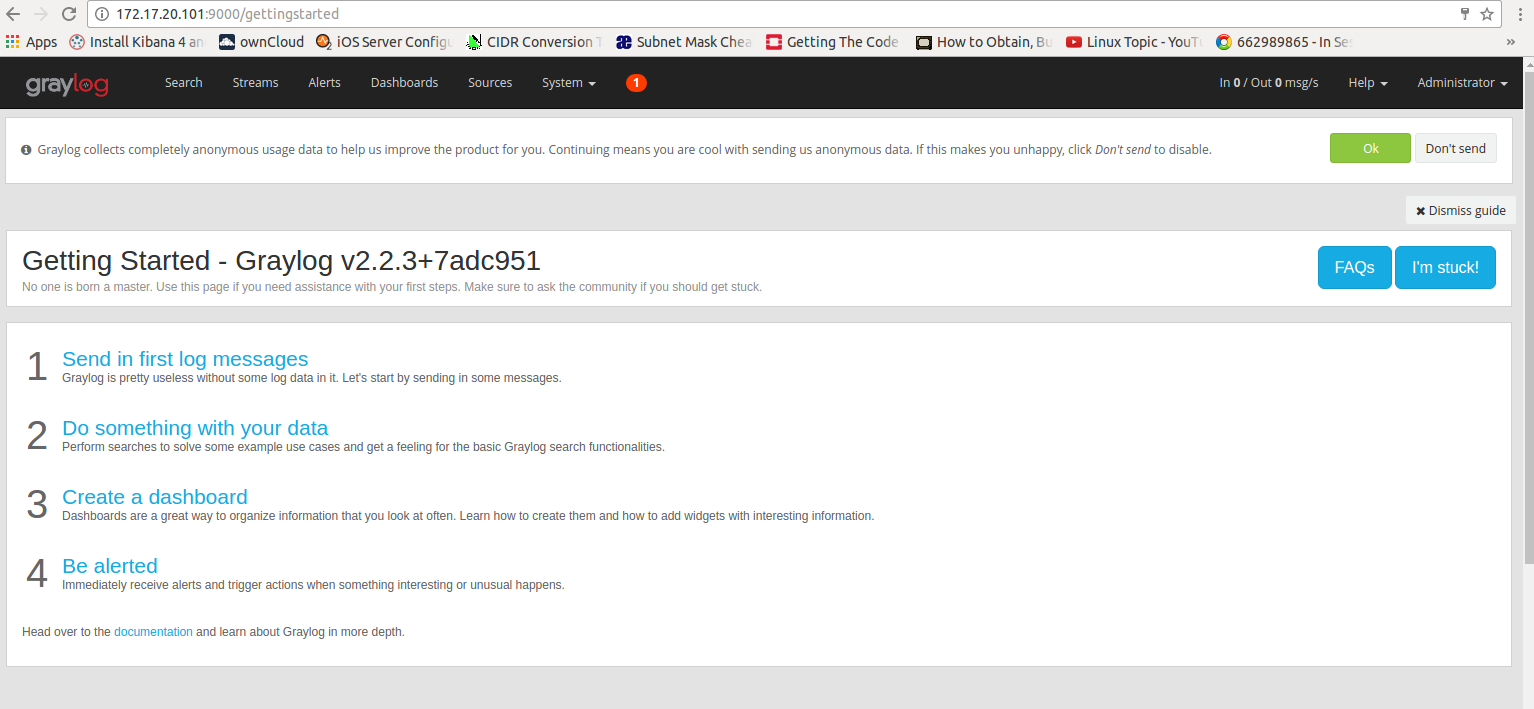
Task: Bookmark this page with the star icon
Action: pos(1487,14)
